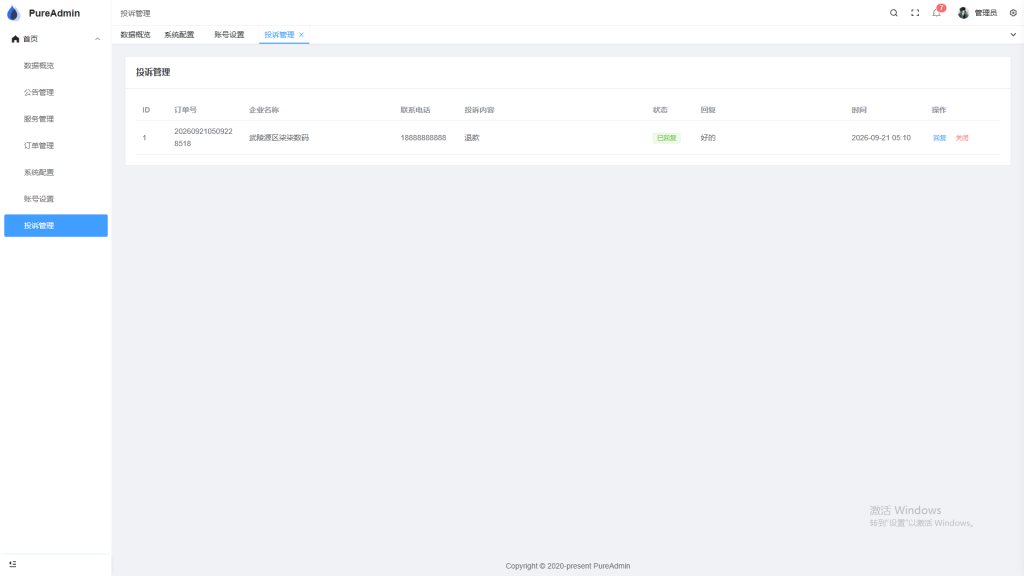Open notifications via the bell icon
This screenshot has height=576, width=1024.
point(936,13)
